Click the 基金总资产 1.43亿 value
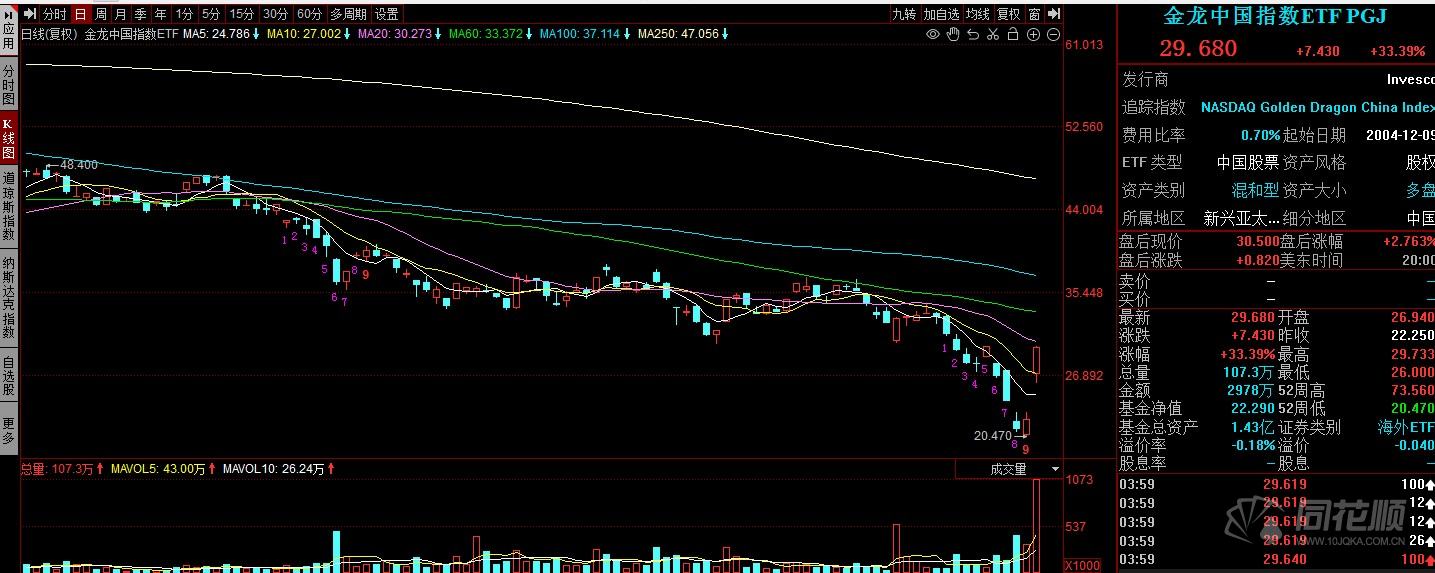The image size is (1435, 573). click(1255, 427)
